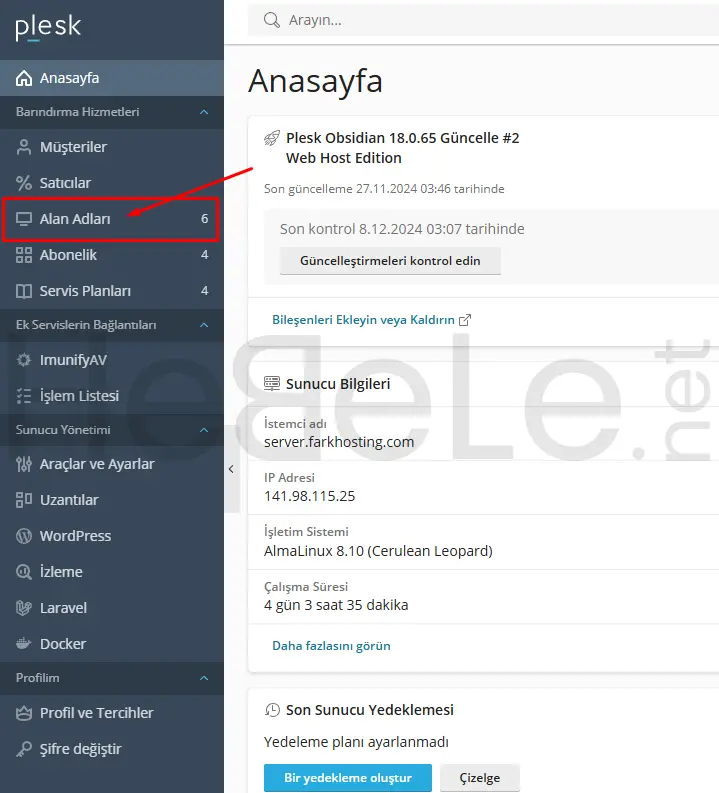
Task: Click the Çizelge button
Action: [479, 778]
